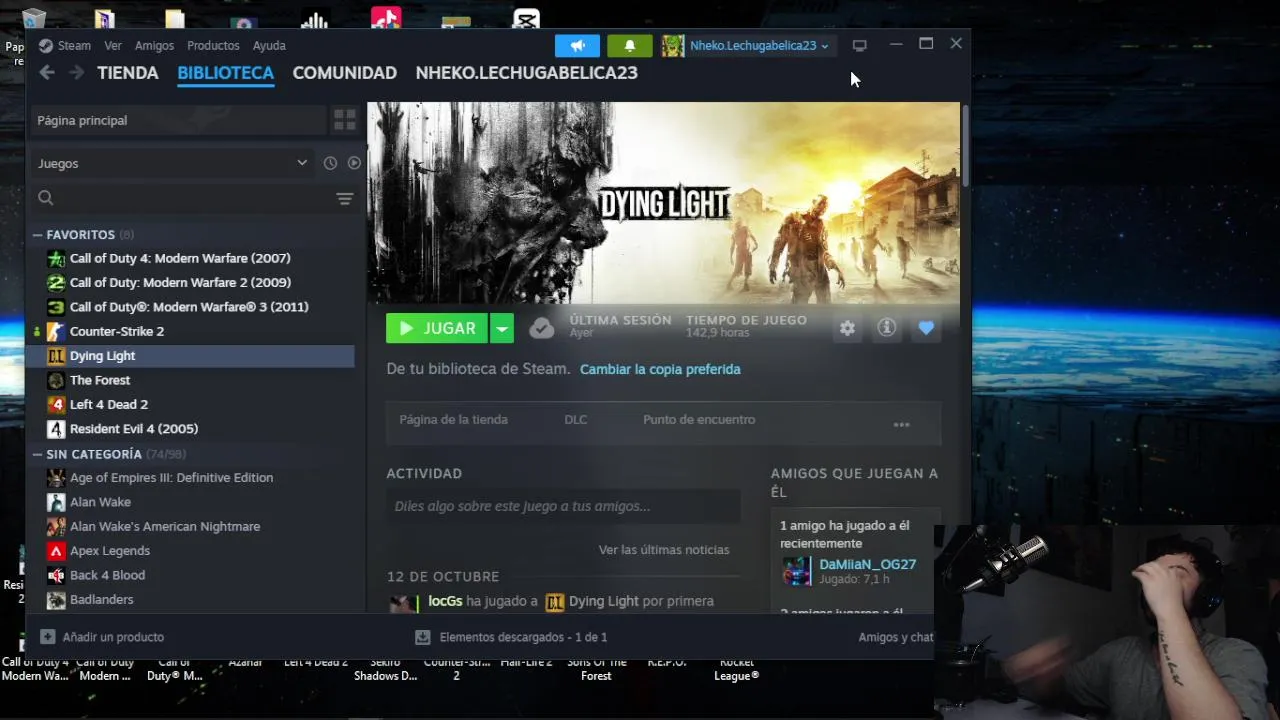Viewport: 1280px width, 720px height.
Task: Open the advanced filter options icon
Action: (x=345, y=198)
